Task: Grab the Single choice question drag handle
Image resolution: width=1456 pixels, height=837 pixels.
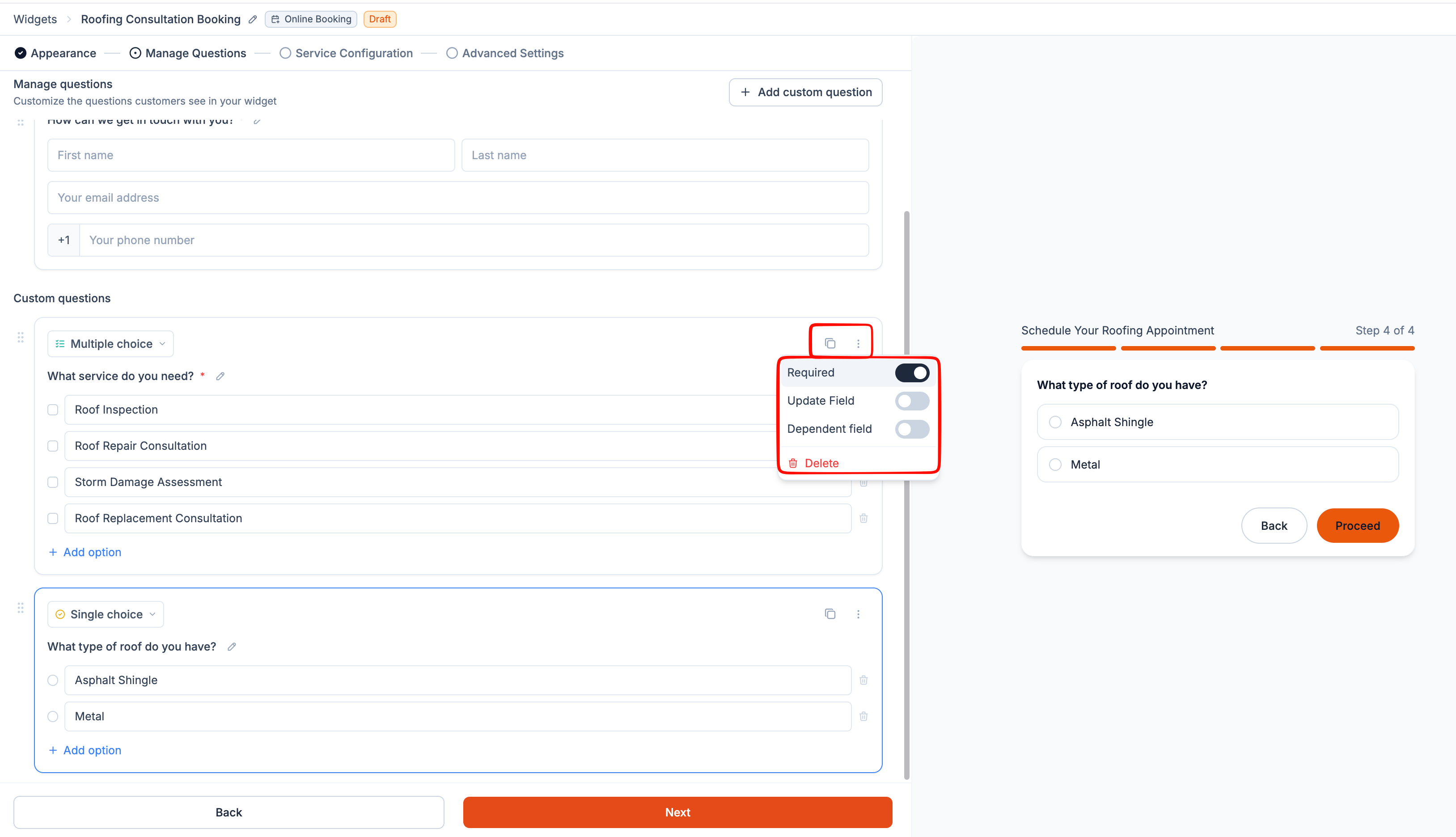Action: coord(21,608)
